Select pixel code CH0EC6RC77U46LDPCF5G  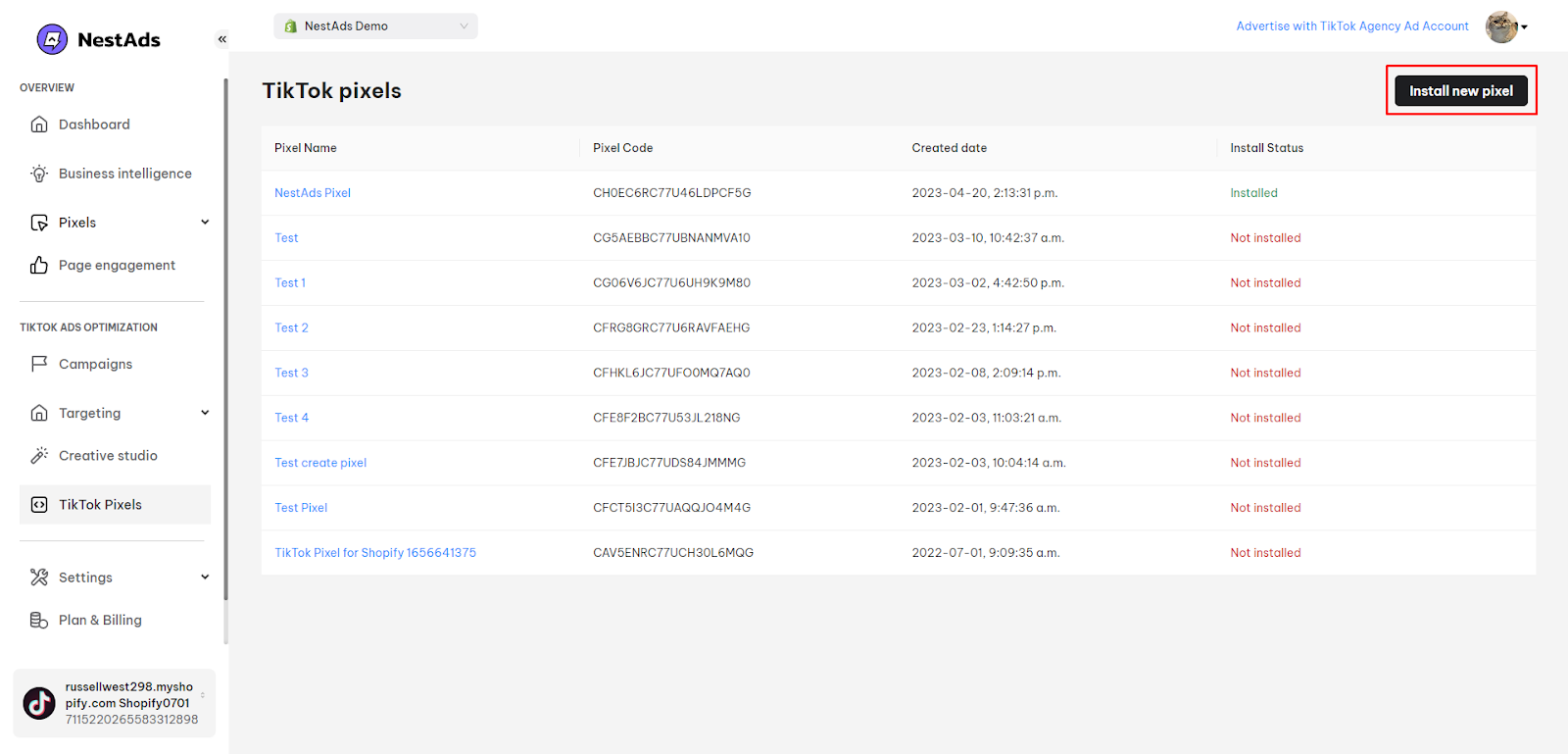point(672,193)
